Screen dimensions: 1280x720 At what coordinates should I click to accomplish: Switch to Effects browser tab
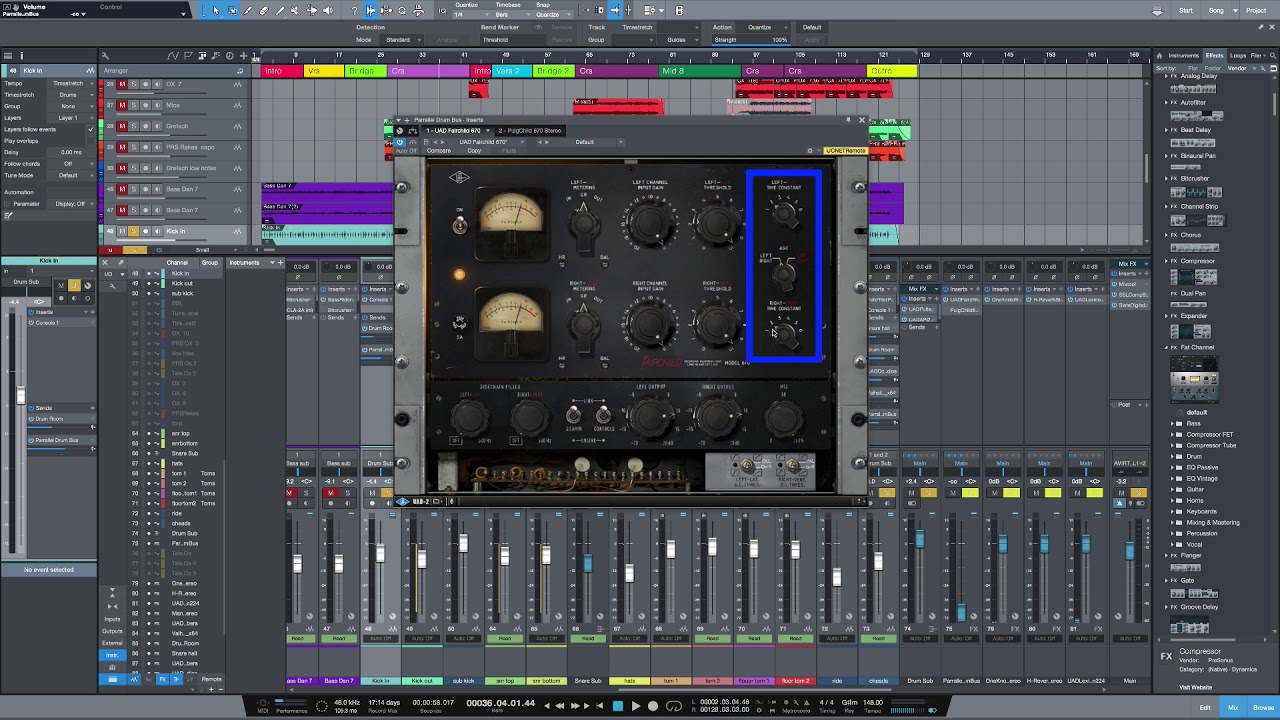click(1214, 56)
